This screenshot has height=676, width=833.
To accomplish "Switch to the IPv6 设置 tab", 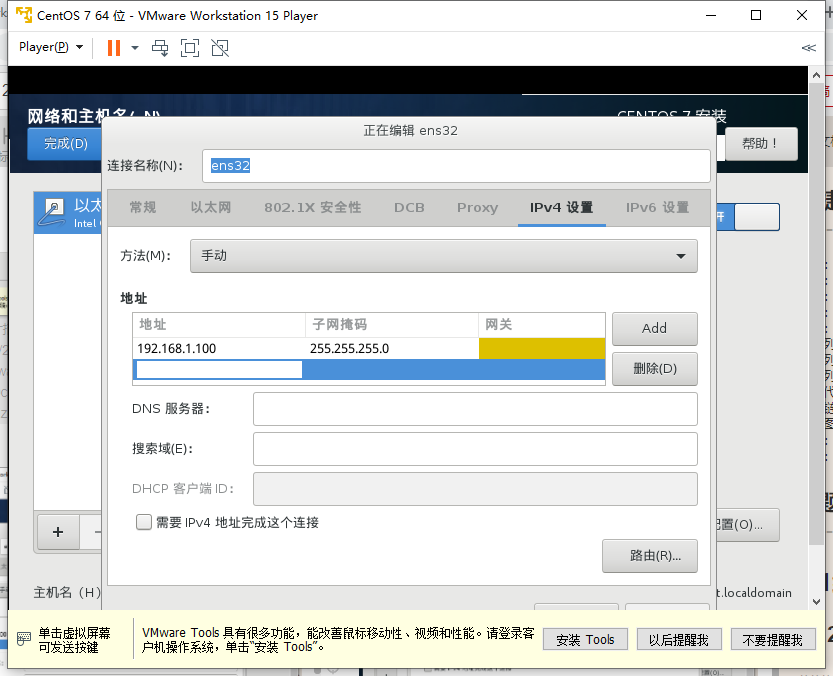I will pyautogui.click(x=658, y=207).
